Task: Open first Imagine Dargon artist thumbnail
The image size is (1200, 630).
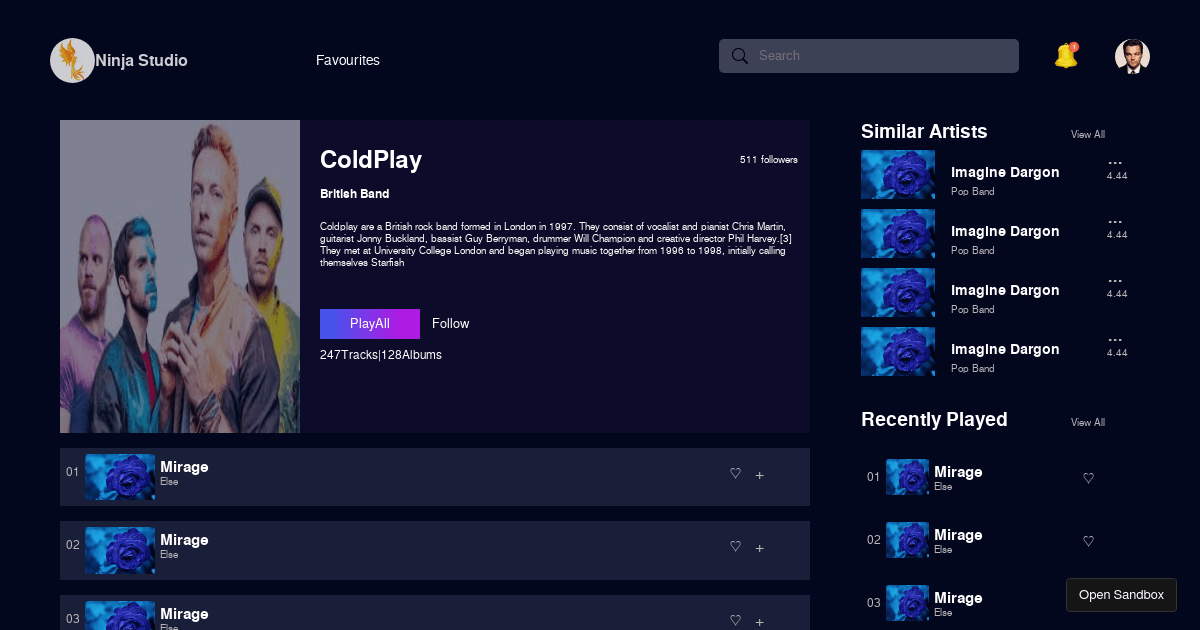Action: [x=898, y=175]
